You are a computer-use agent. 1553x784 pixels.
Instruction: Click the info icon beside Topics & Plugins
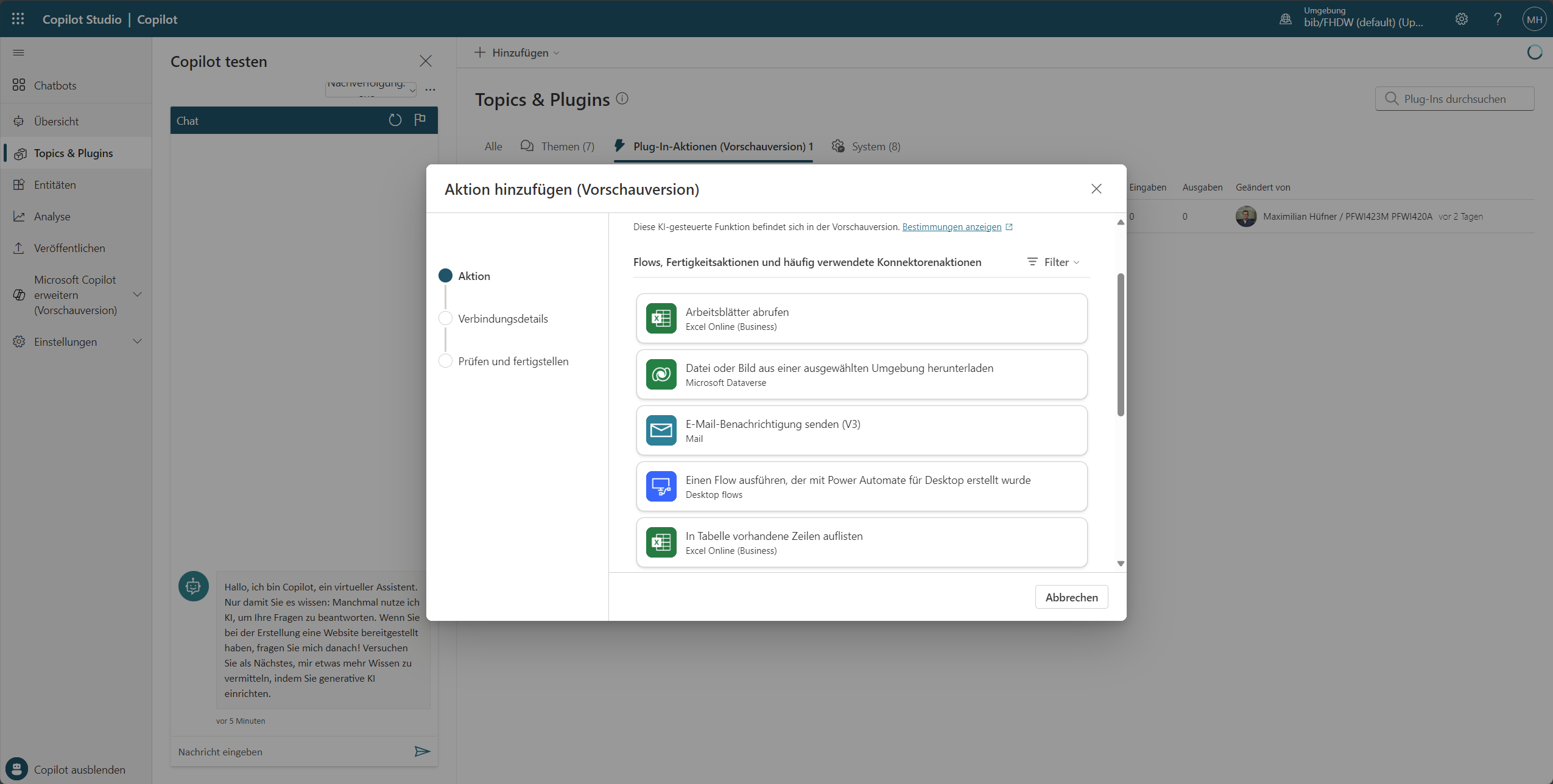pyautogui.click(x=622, y=98)
